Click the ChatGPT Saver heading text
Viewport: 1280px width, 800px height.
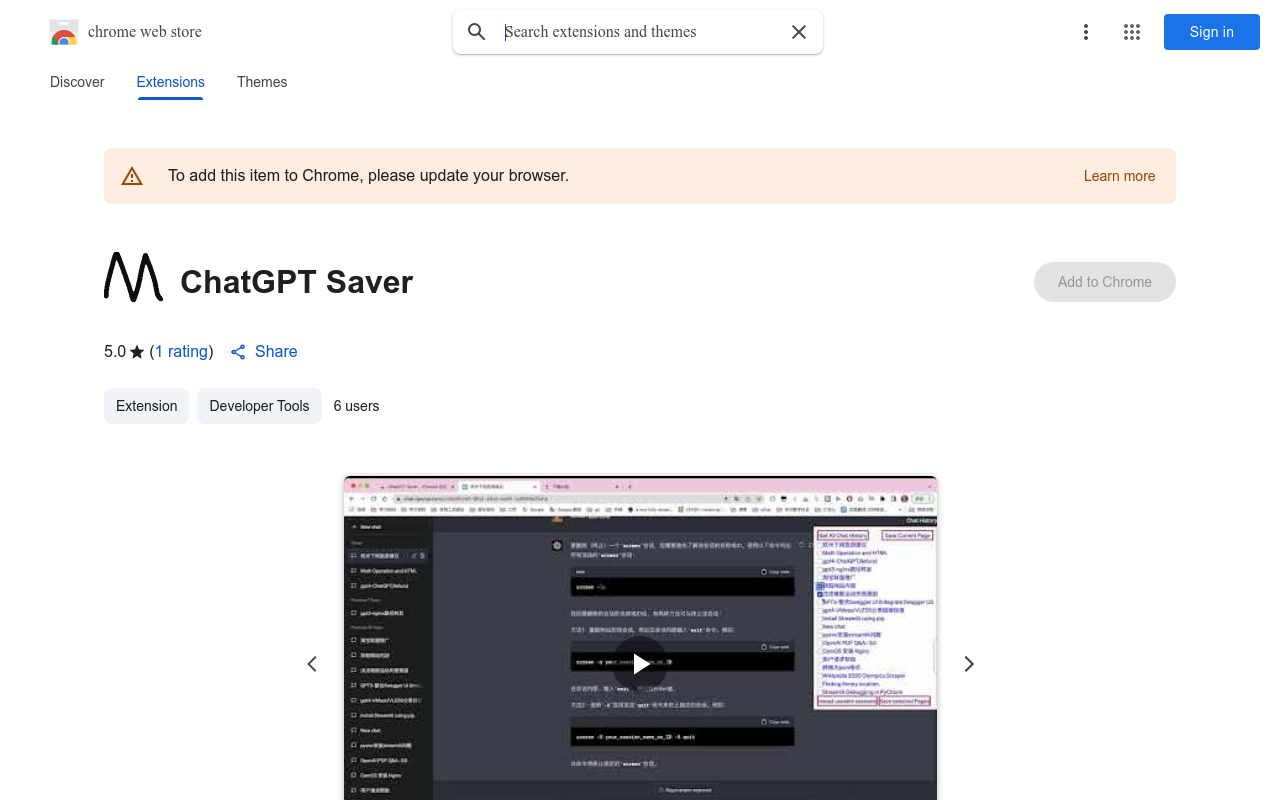coord(297,282)
